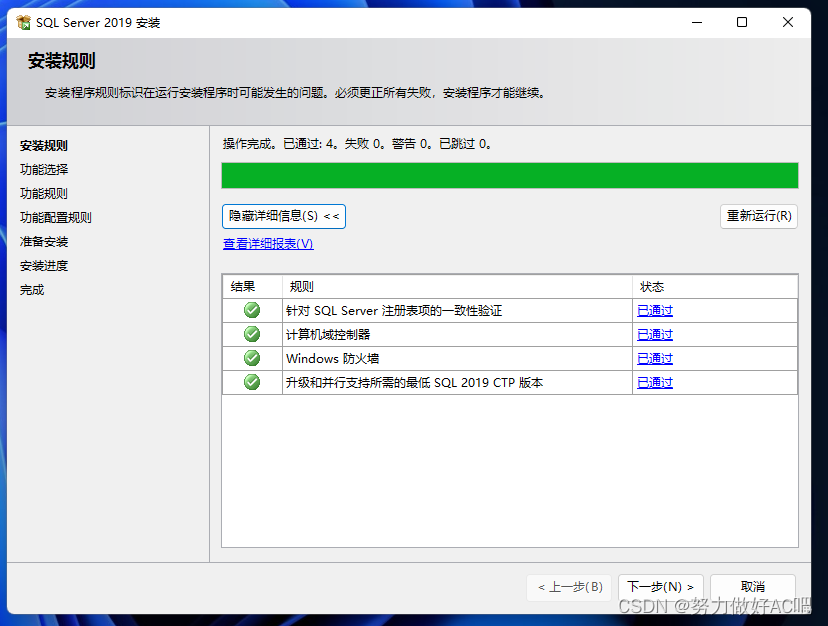The height and width of the screenshot is (626, 828).
Task: Select 功能选择 step in sidebar
Action: tap(44, 170)
